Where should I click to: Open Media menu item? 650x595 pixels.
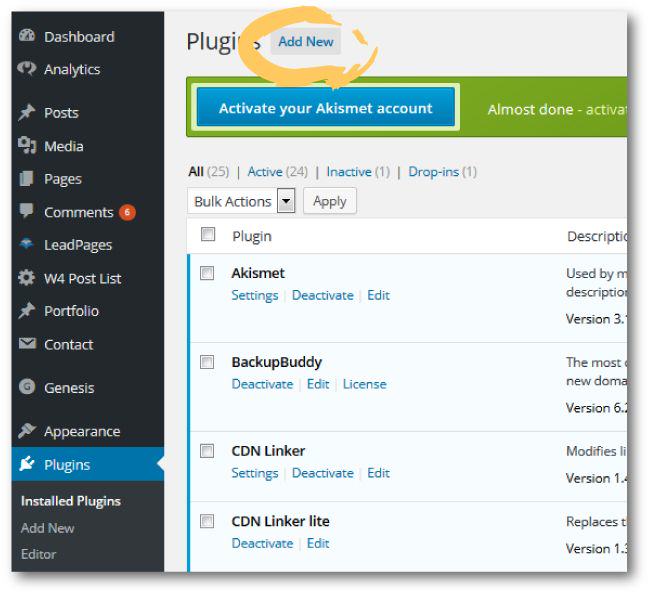[x=64, y=146]
